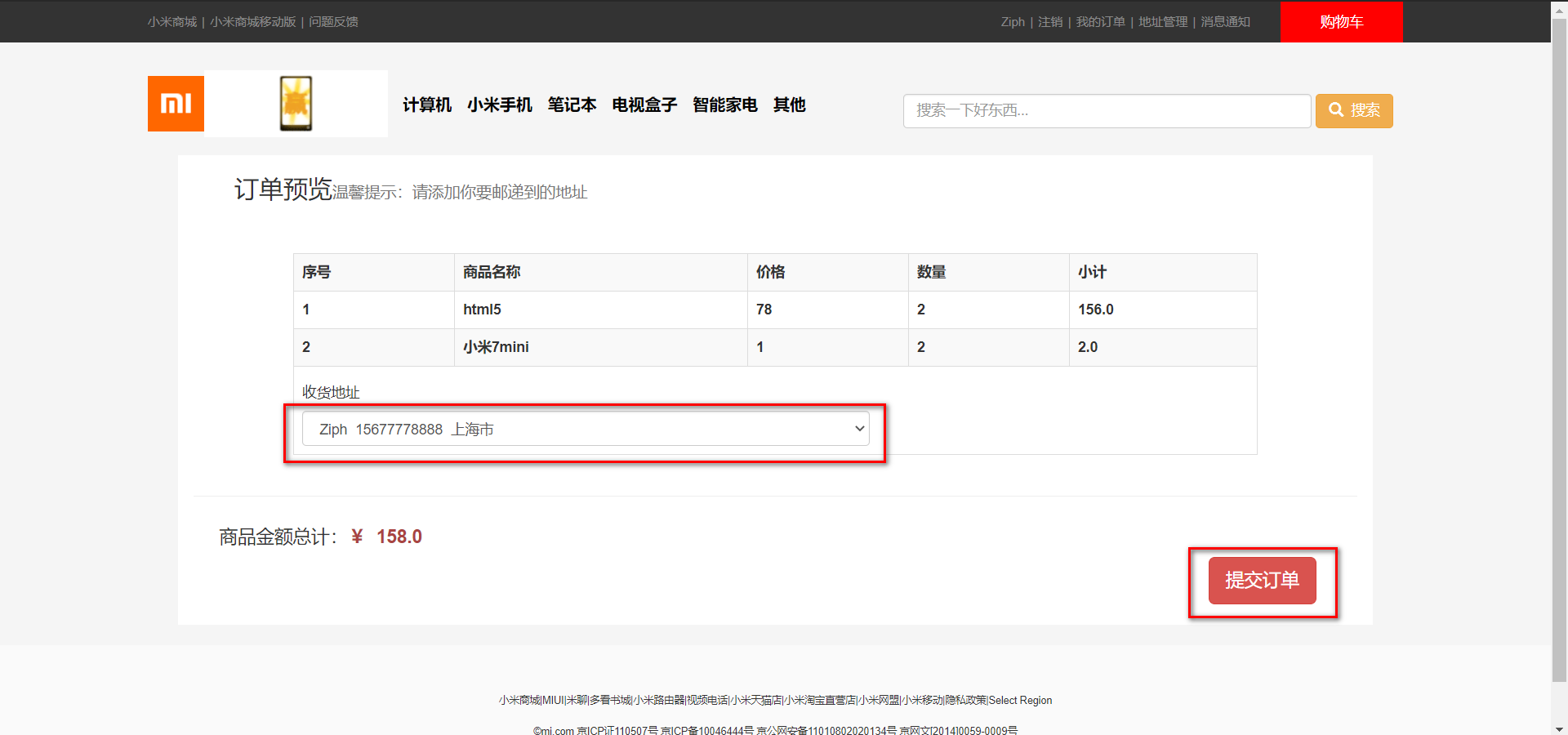
Task: Click the 商品名称 column header
Action: pyautogui.click(x=600, y=272)
